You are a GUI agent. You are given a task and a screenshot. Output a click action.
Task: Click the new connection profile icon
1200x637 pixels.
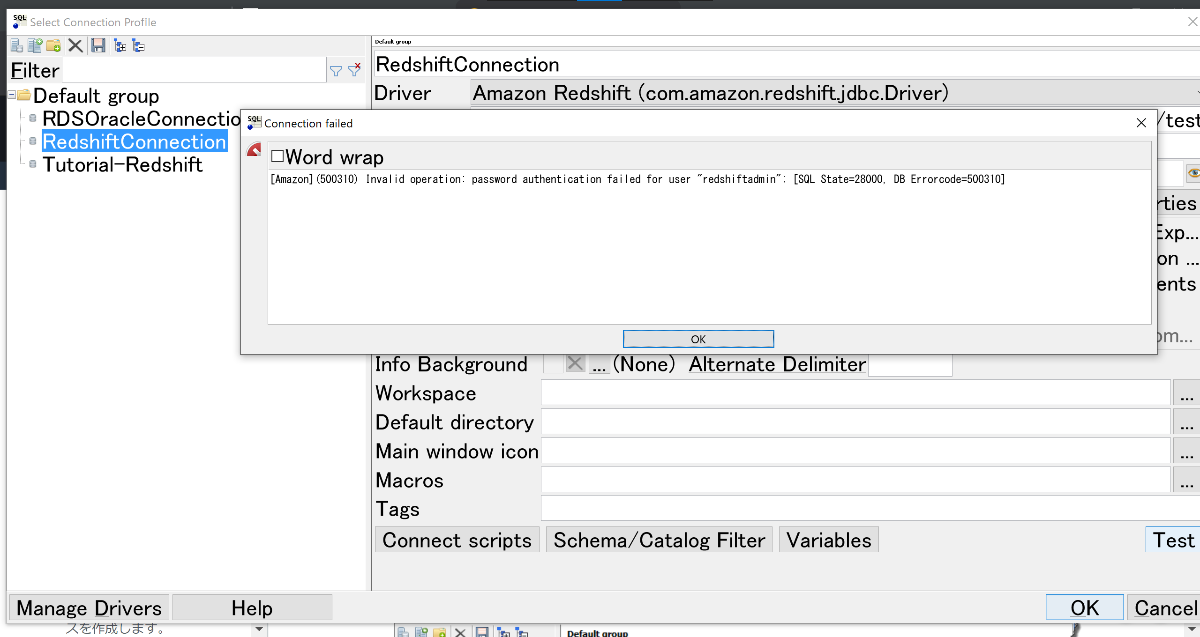pos(16,45)
